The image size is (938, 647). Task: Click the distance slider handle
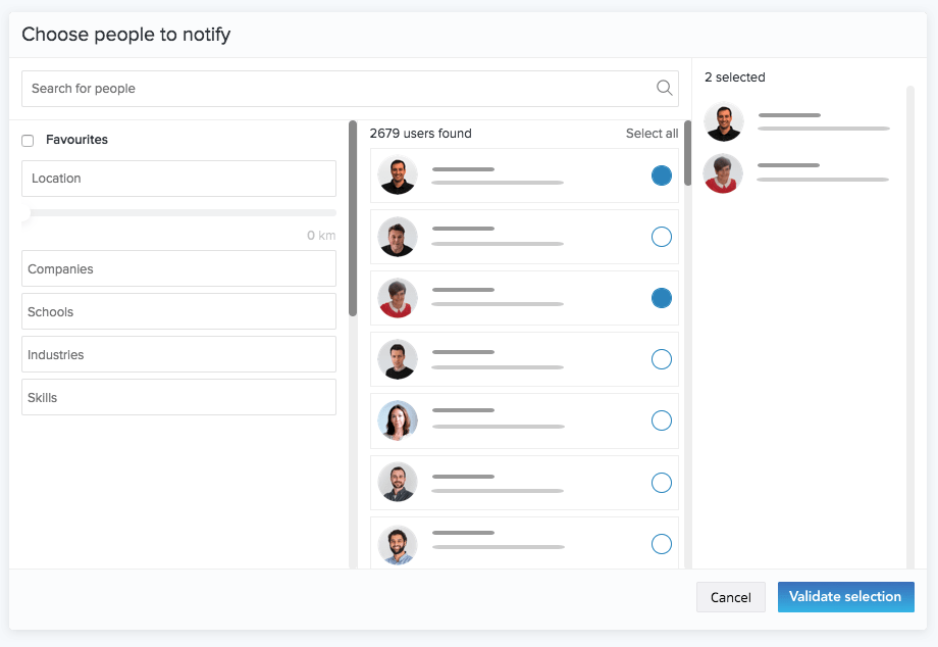click(26, 213)
